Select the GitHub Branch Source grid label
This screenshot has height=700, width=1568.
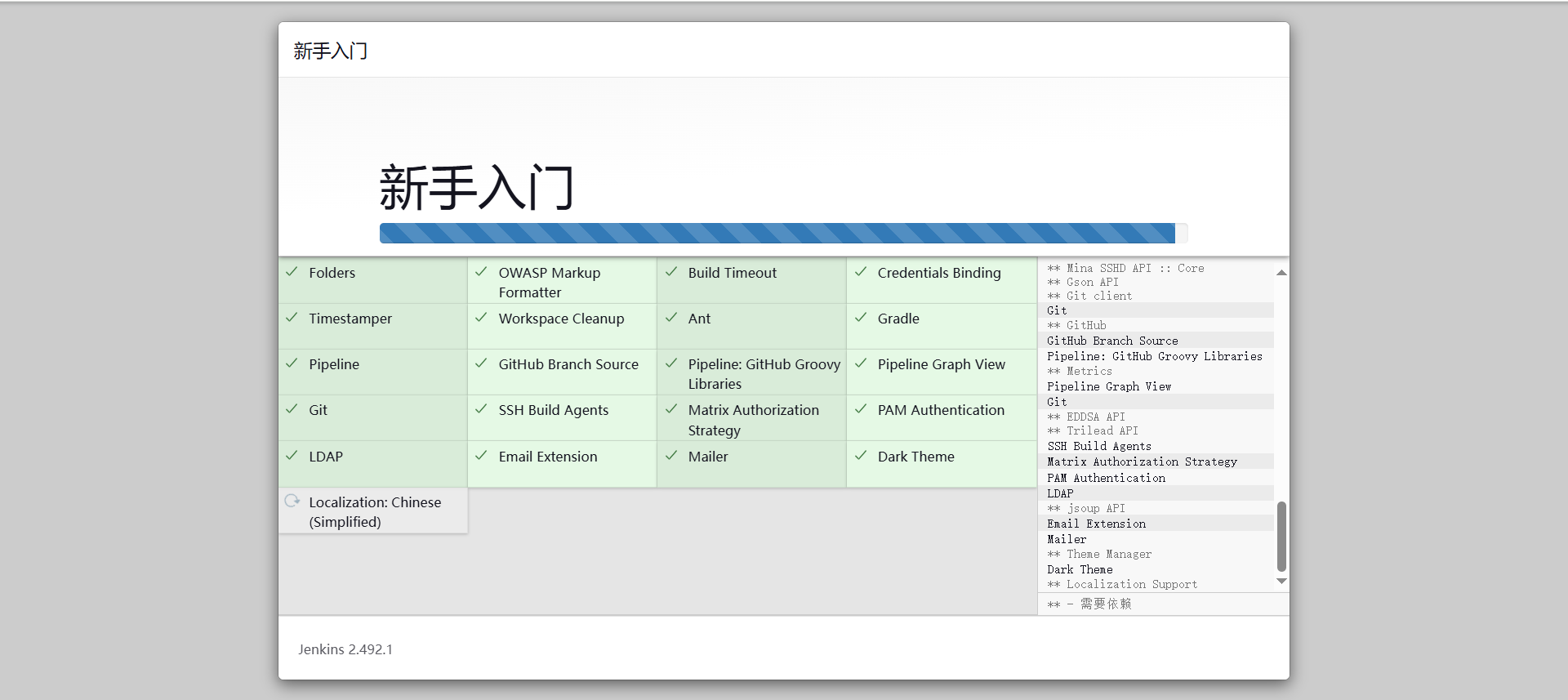tap(568, 364)
